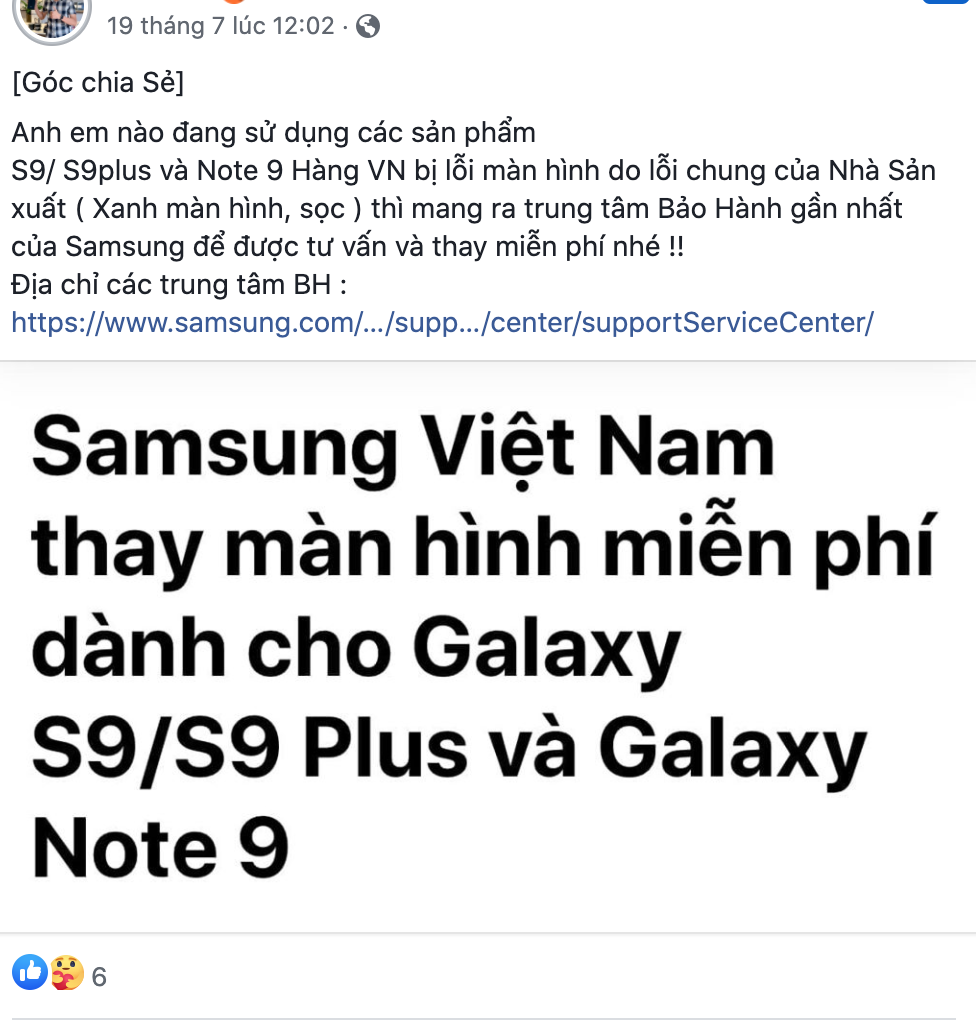Open the Samsung Việt Nam headline image
976x1026 pixels.
[x=488, y=646]
